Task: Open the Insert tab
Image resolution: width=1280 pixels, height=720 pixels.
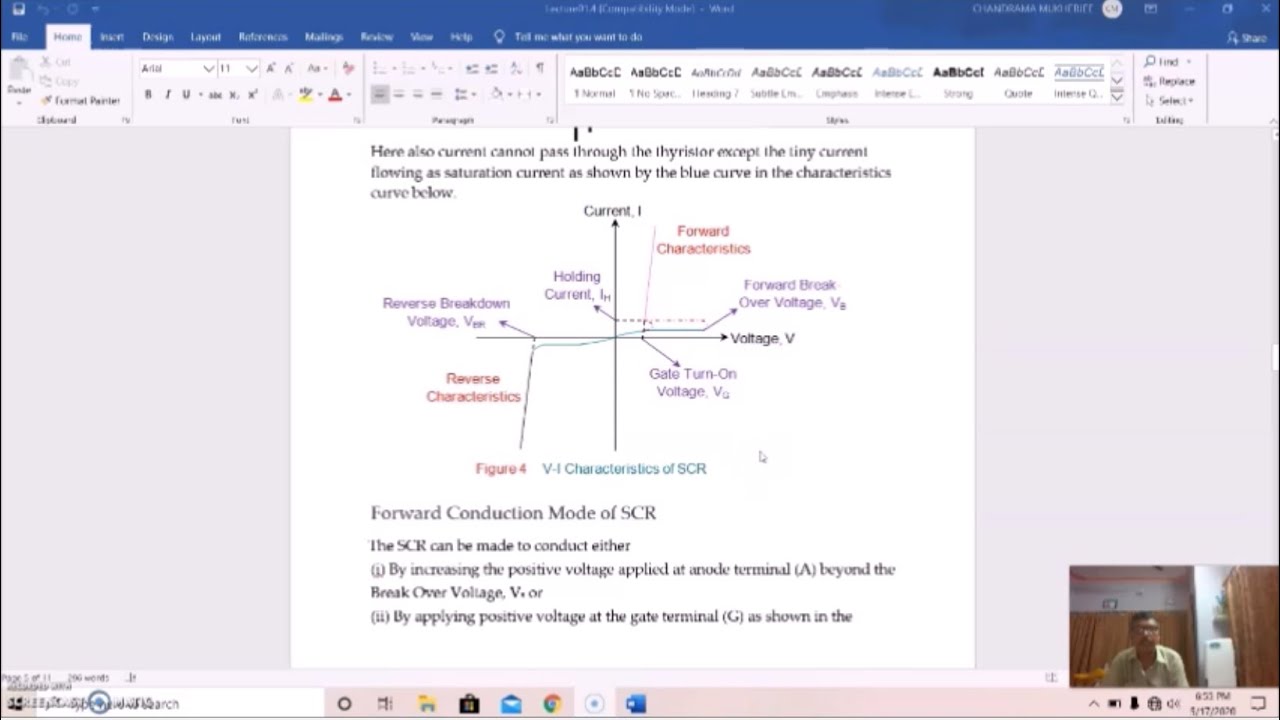Action: click(x=112, y=37)
